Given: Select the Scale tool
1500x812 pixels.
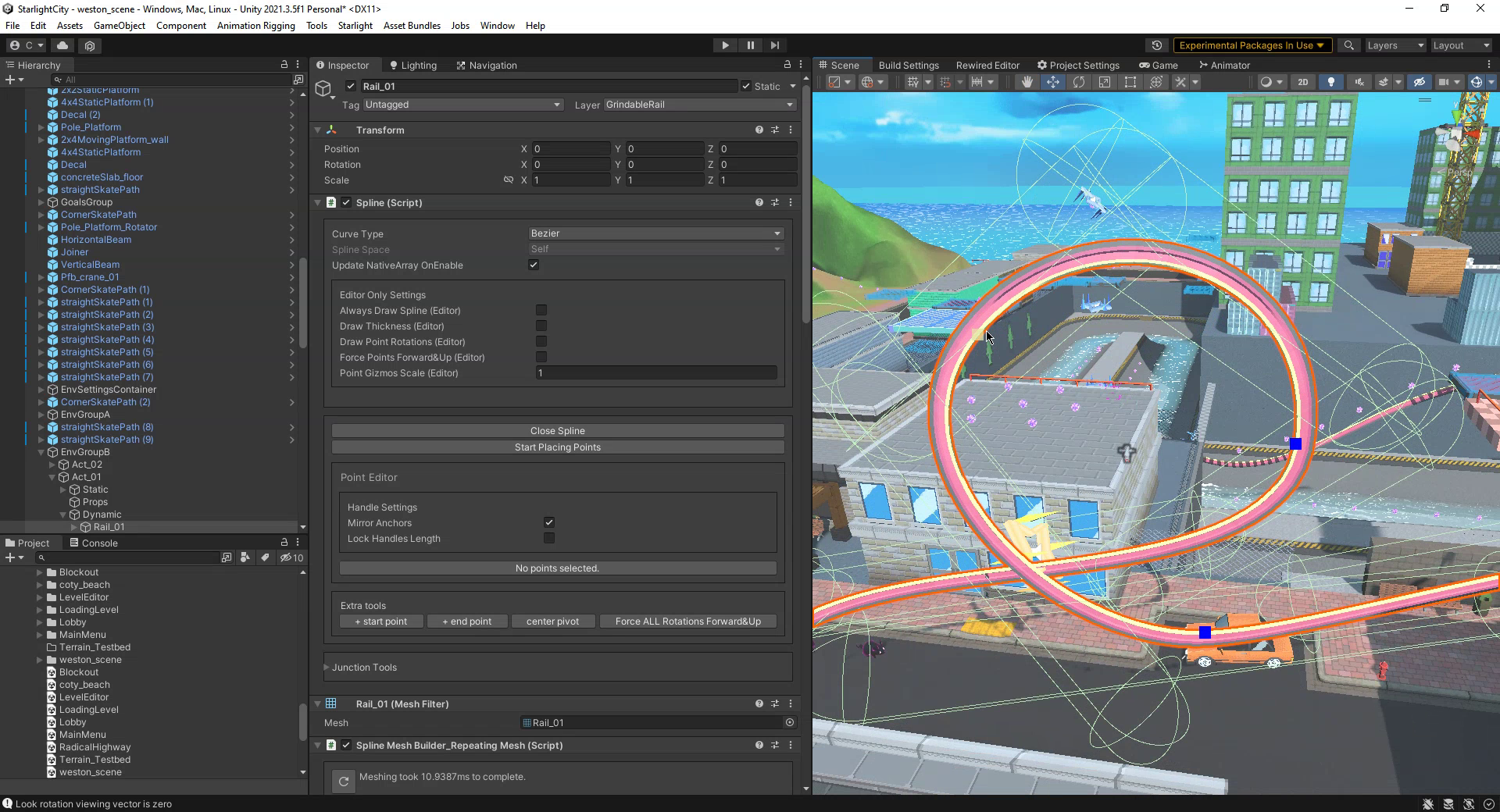Looking at the screenshot, I should [x=1104, y=82].
